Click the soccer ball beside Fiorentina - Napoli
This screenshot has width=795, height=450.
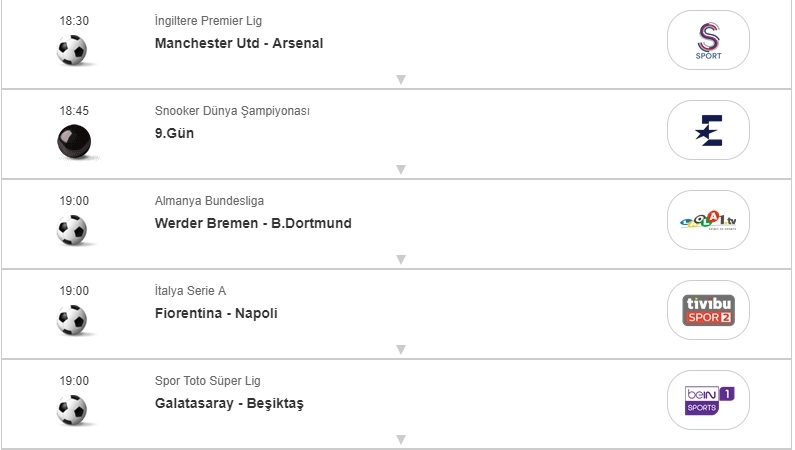[73, 320]
